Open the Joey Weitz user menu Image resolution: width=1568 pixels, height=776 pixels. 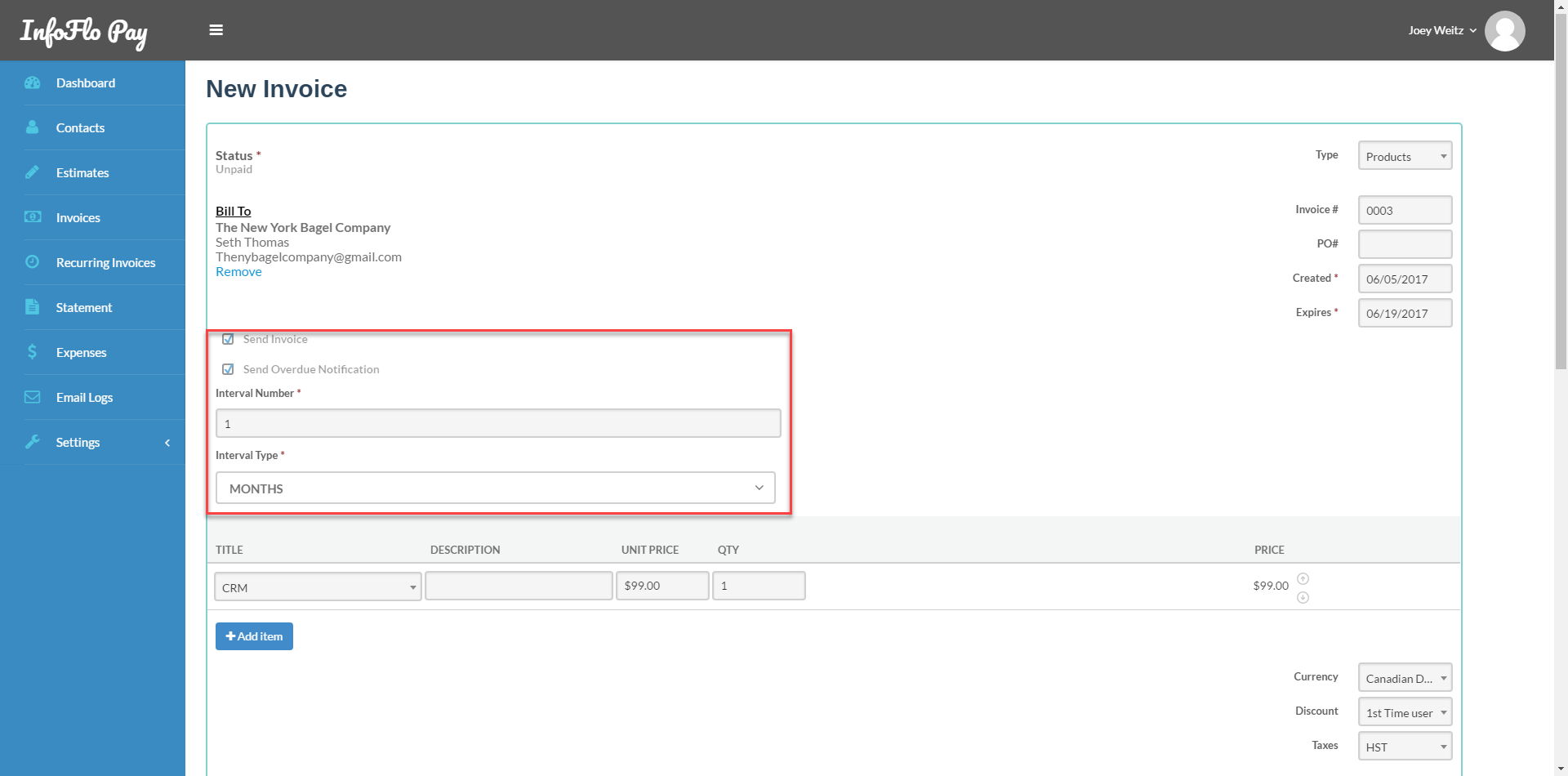pyautogui.click(x=1442, y=30)
